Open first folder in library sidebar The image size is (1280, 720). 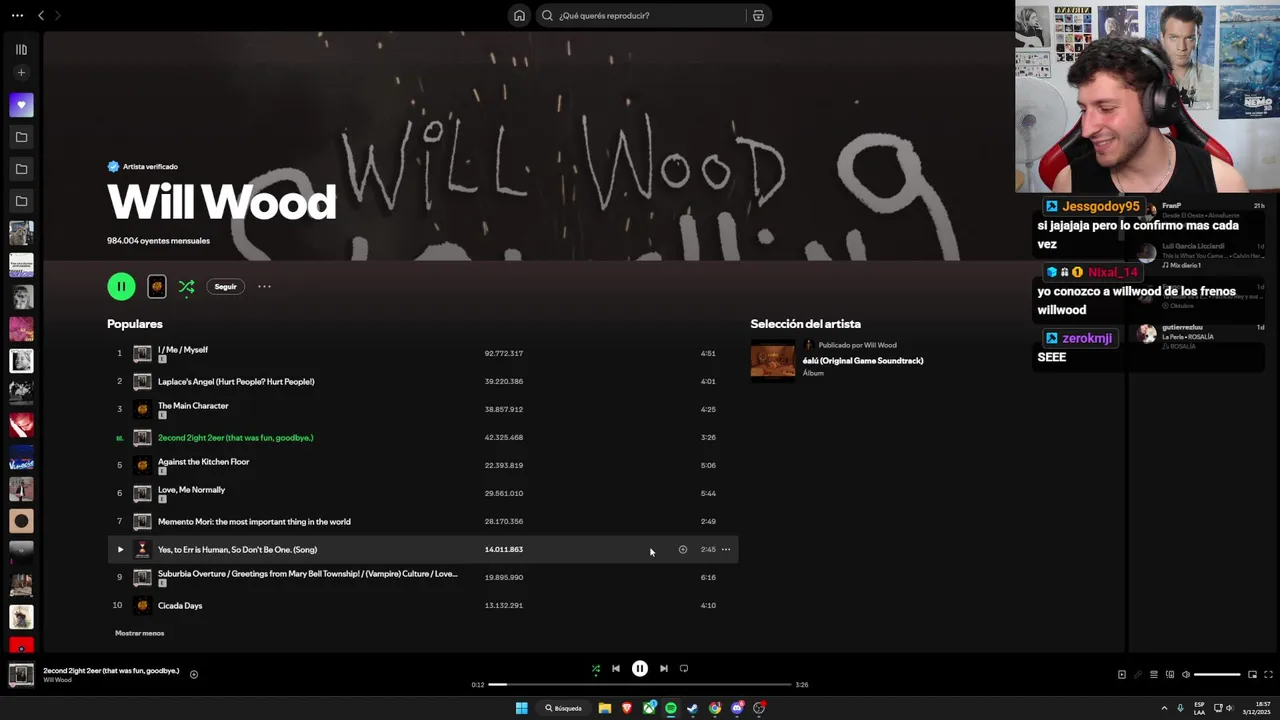click(x=21, y=137)
